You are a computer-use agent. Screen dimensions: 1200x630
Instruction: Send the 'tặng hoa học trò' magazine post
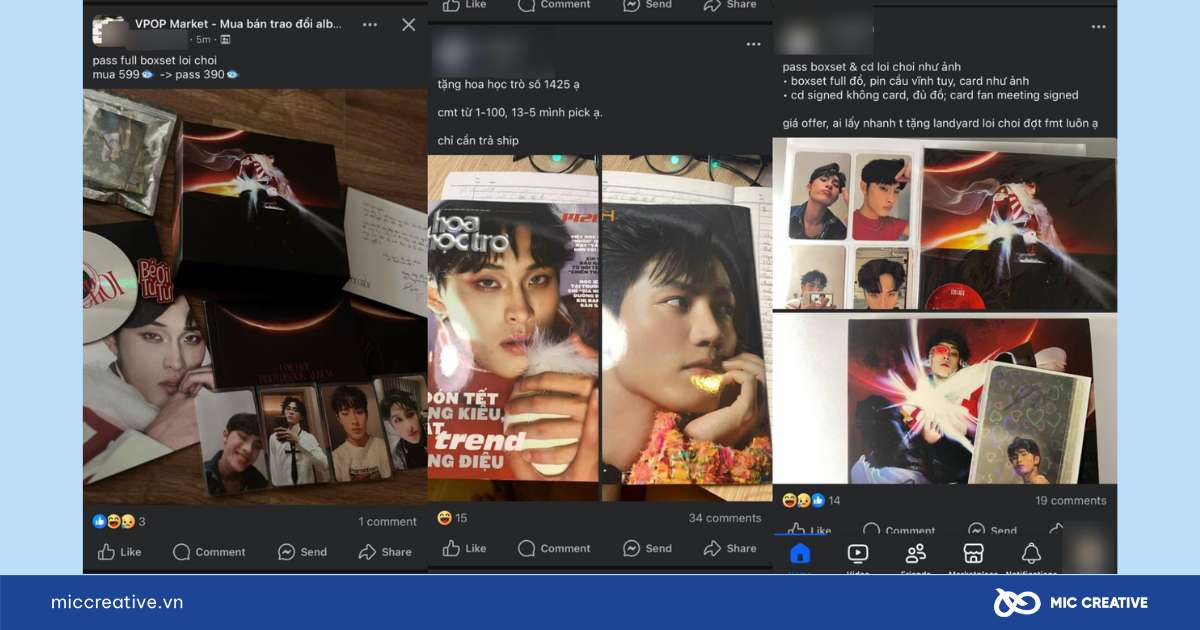coord(647,548)
